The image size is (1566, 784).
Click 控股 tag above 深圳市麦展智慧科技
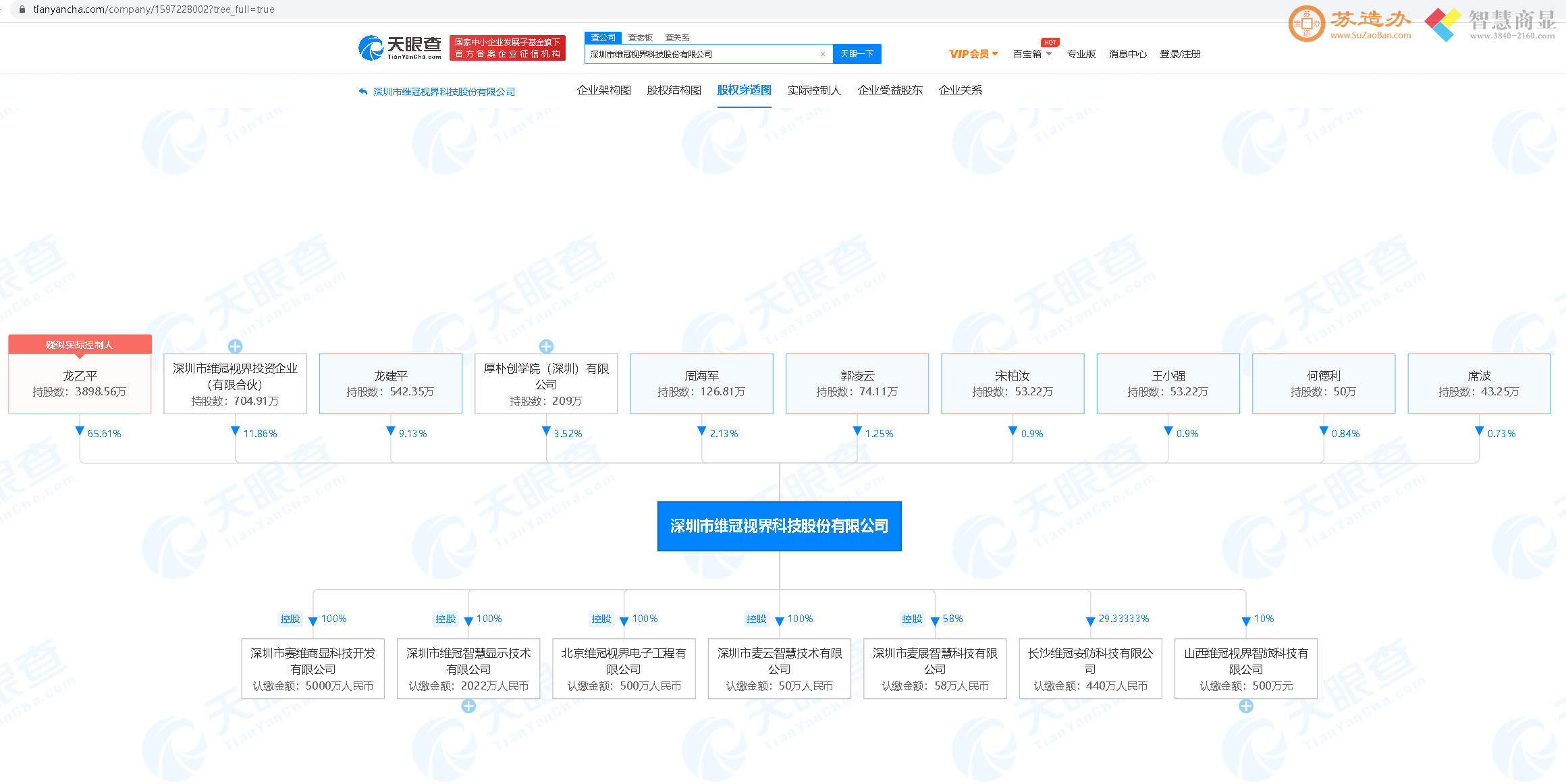(912, 619)
